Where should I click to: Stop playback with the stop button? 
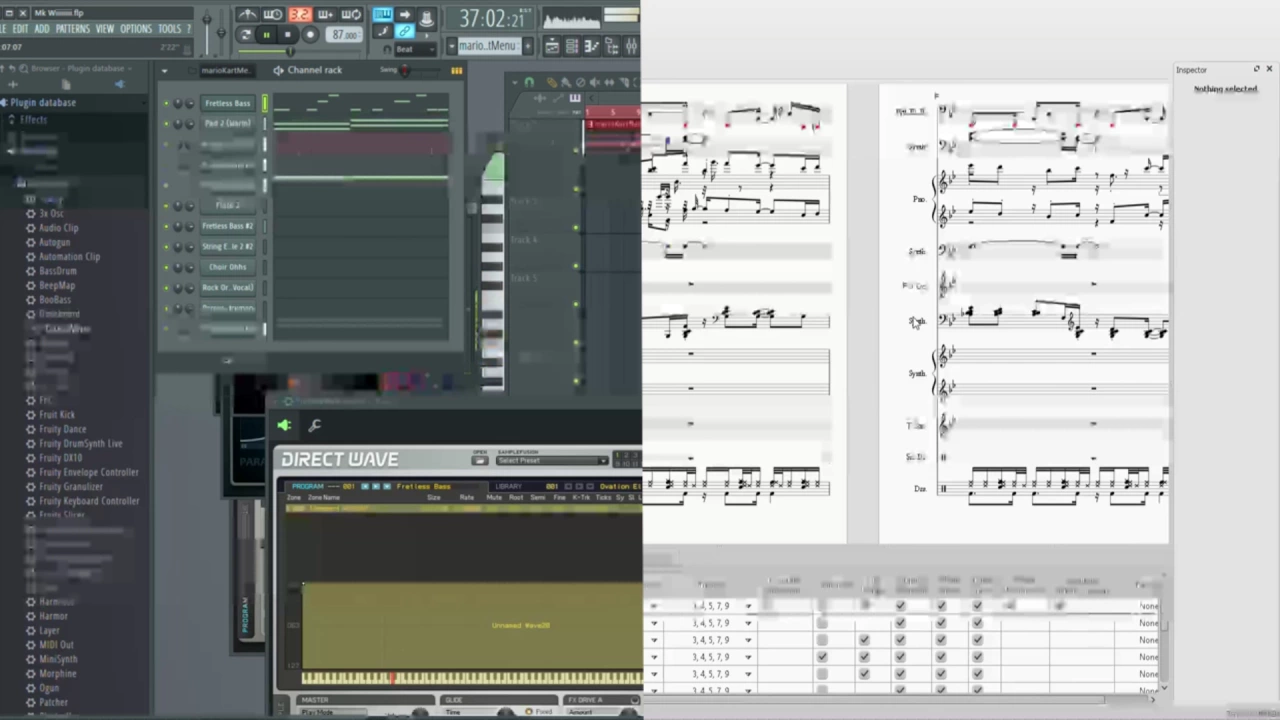287,35
